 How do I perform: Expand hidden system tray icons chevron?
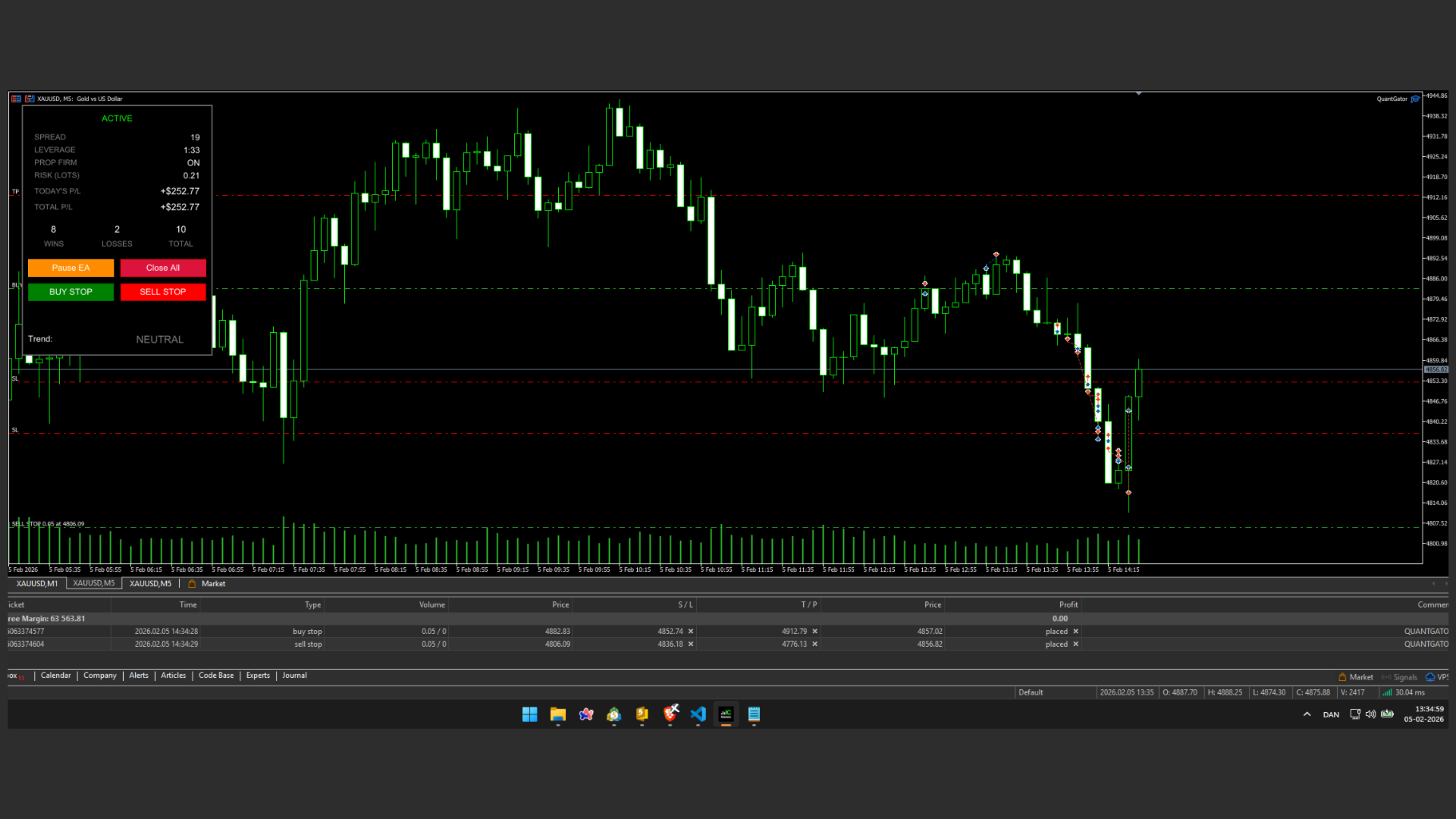1307,714
